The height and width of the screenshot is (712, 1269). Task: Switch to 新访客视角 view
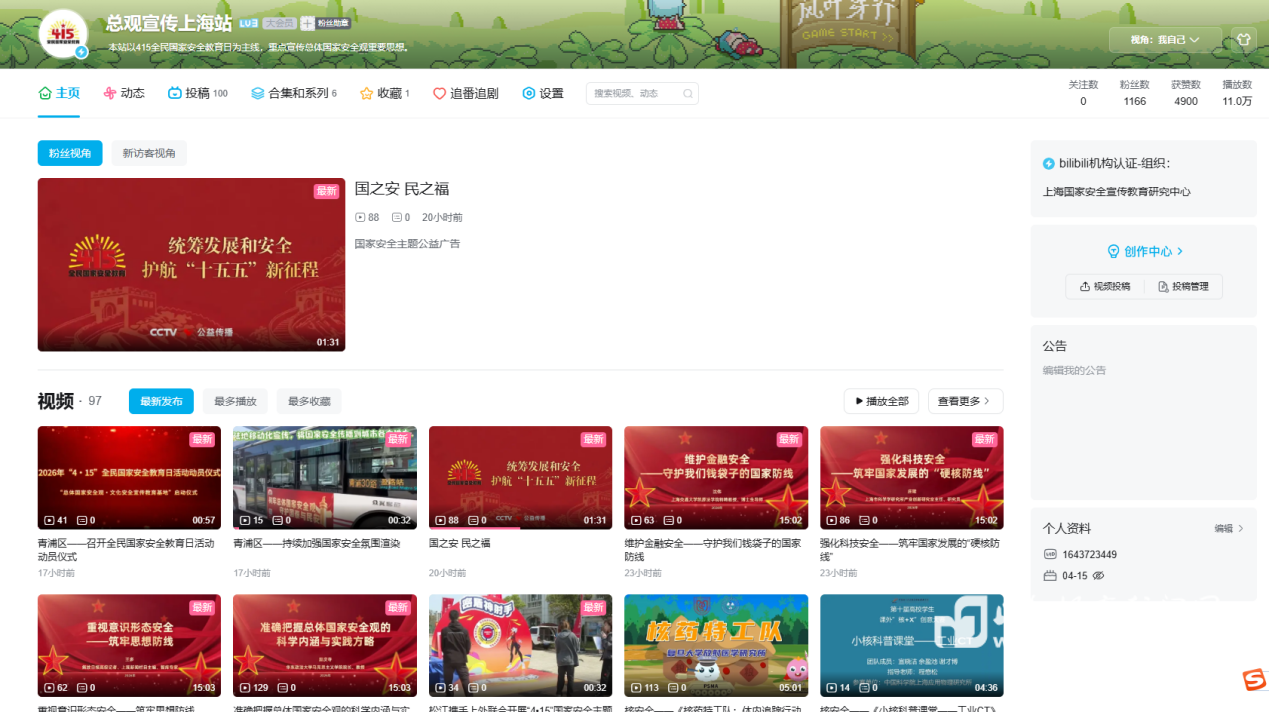pyautogui.click(x=149, y=153)
